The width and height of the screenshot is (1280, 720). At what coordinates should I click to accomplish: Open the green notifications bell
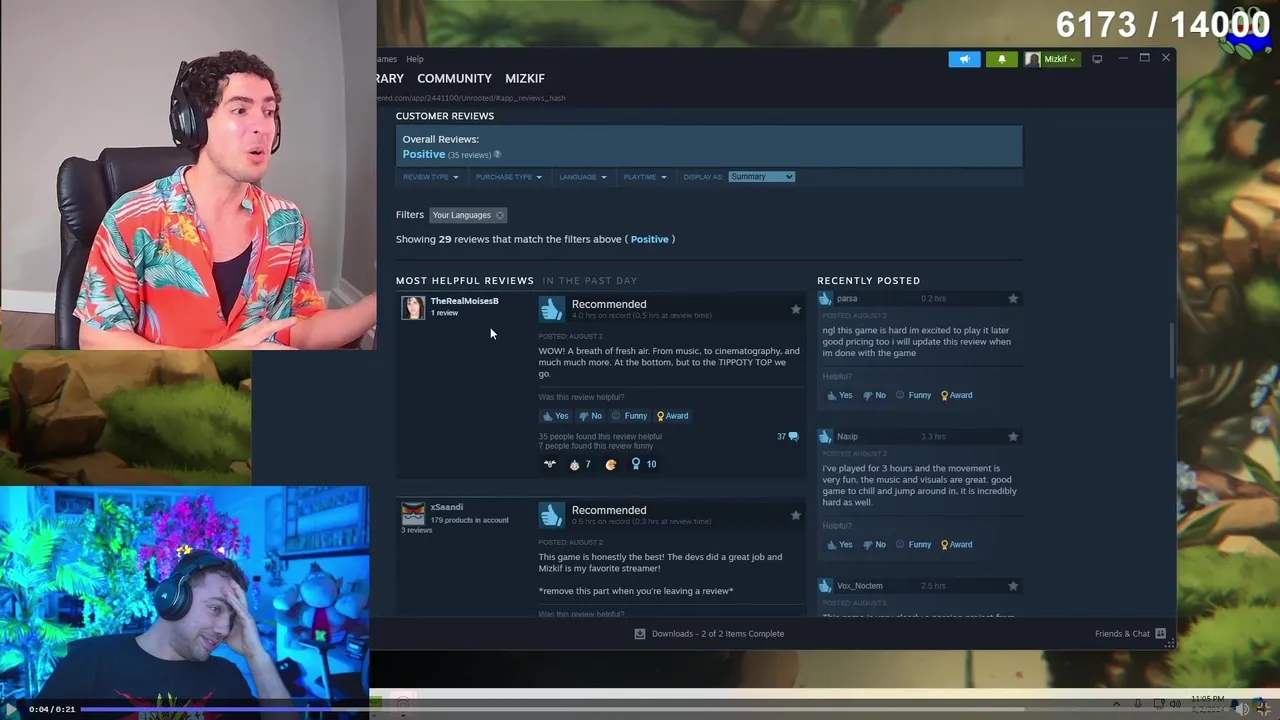tap(1001, 59)
